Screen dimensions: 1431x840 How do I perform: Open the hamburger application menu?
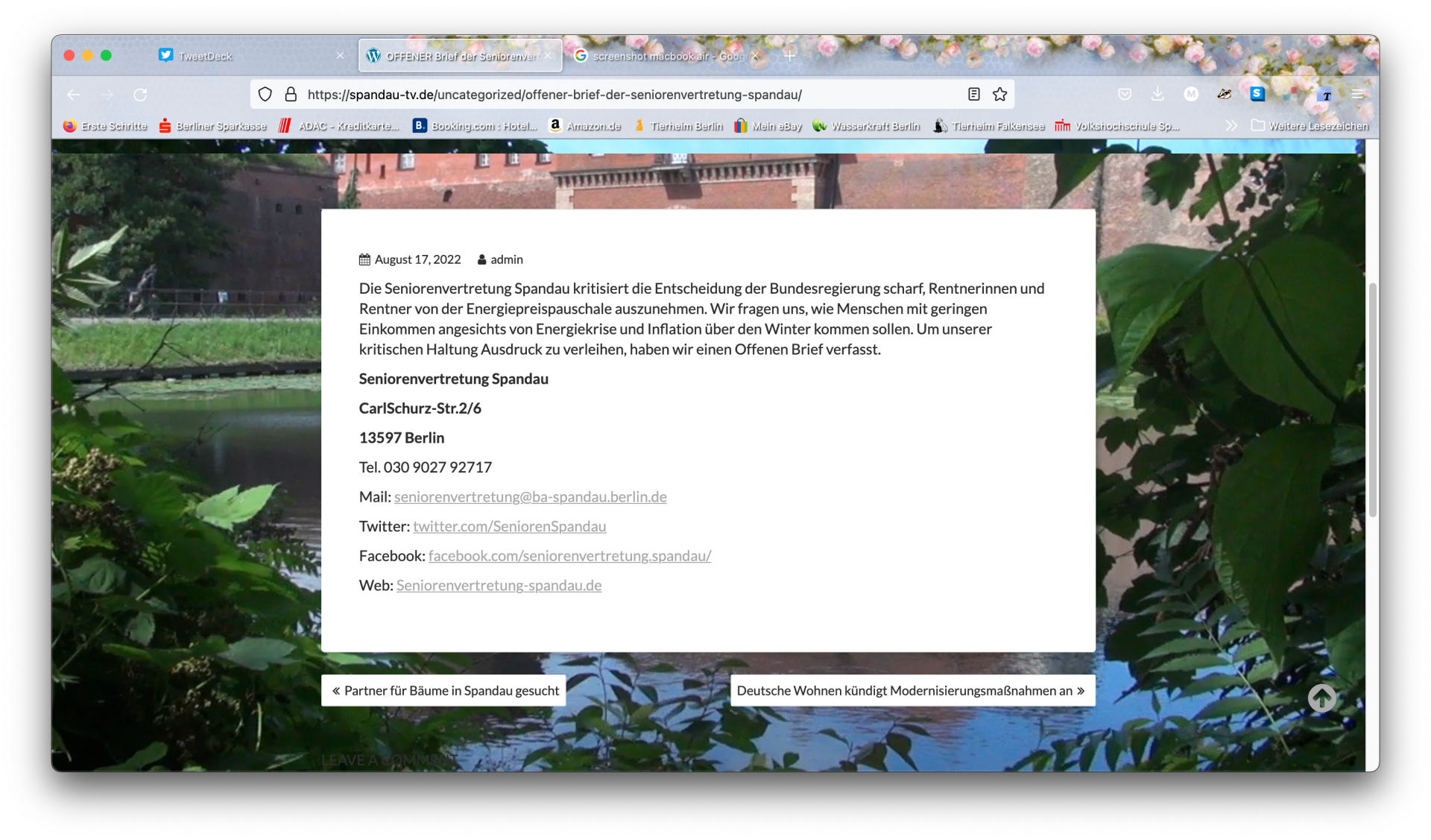pos(1357,95)
